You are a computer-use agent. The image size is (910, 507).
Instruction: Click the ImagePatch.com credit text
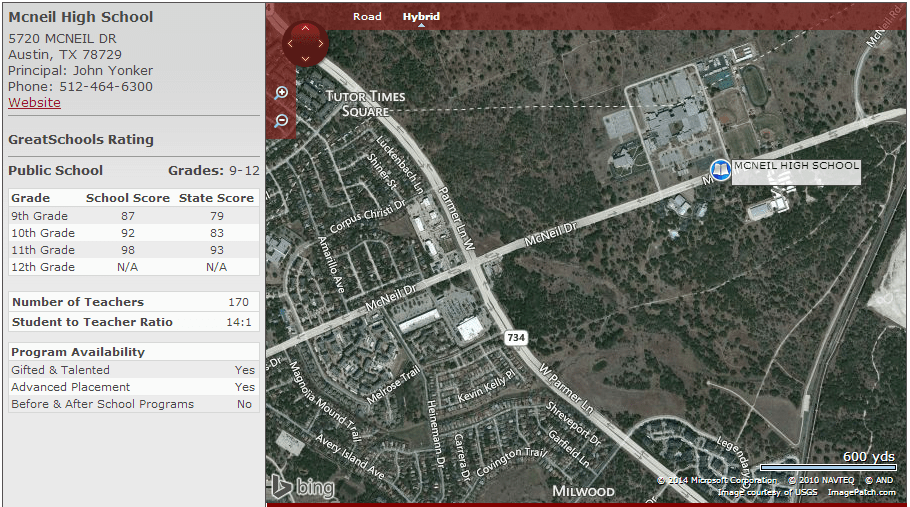[x=861, y=492]
